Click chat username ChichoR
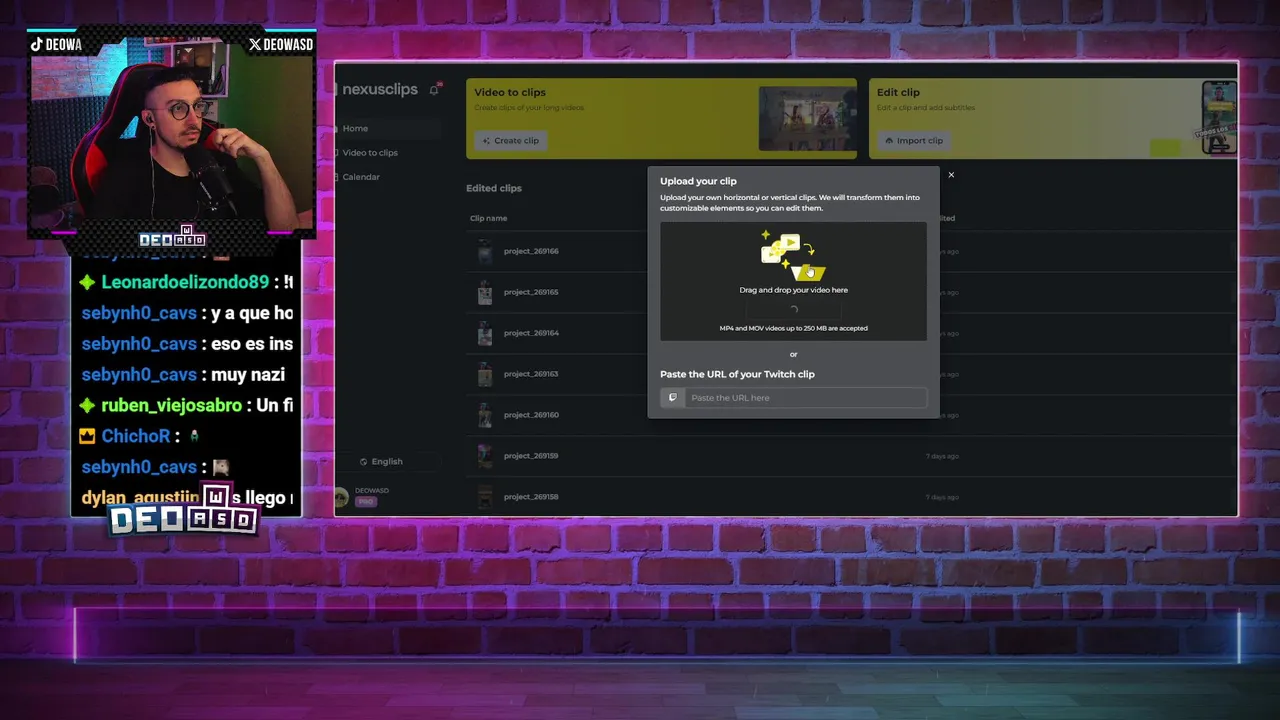Screen dimensions: 1280x720 pyautogui.click(x=135, y=436)
